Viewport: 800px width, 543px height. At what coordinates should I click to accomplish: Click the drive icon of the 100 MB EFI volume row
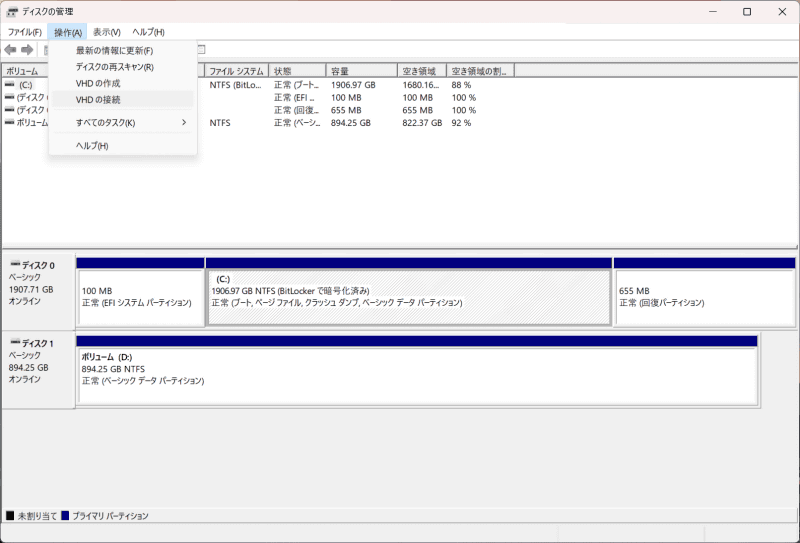(10, 97)
